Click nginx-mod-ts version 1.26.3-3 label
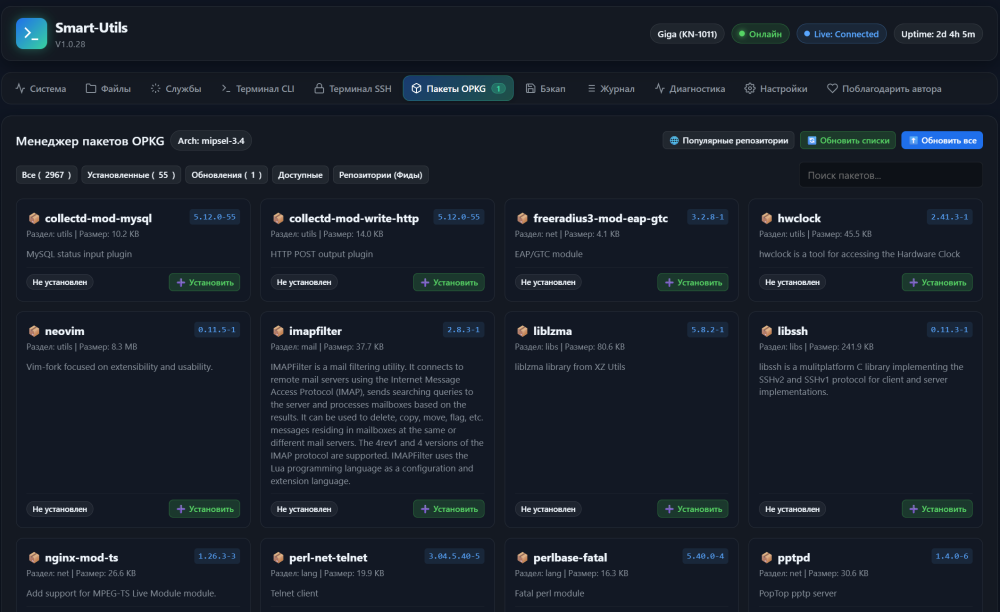1000x612 pixels. pos(217,556)
